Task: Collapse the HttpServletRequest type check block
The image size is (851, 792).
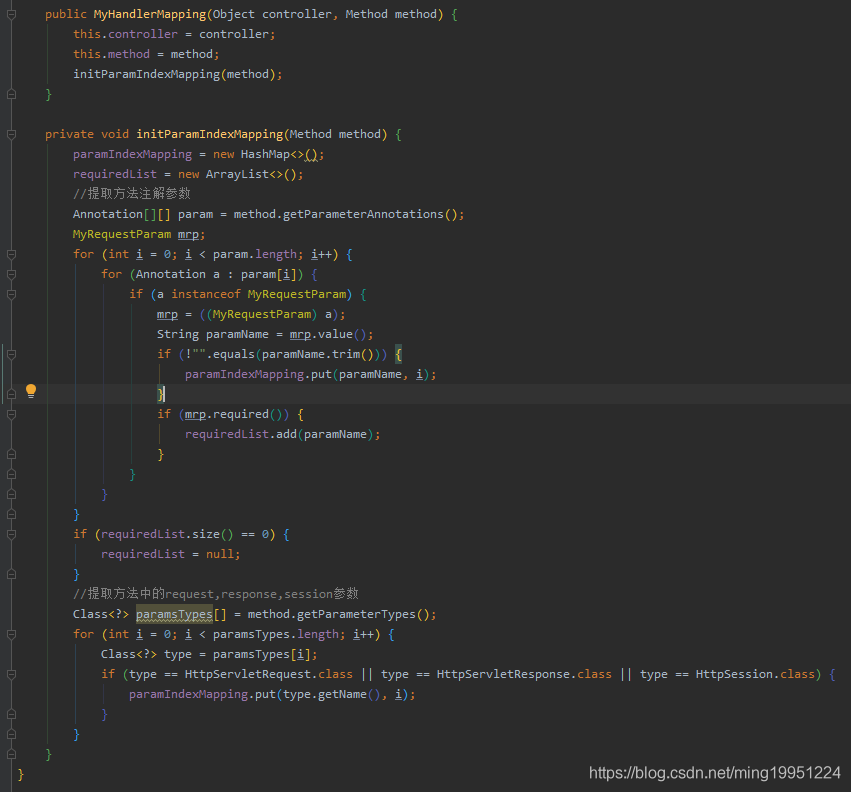Action: (11, 674)
